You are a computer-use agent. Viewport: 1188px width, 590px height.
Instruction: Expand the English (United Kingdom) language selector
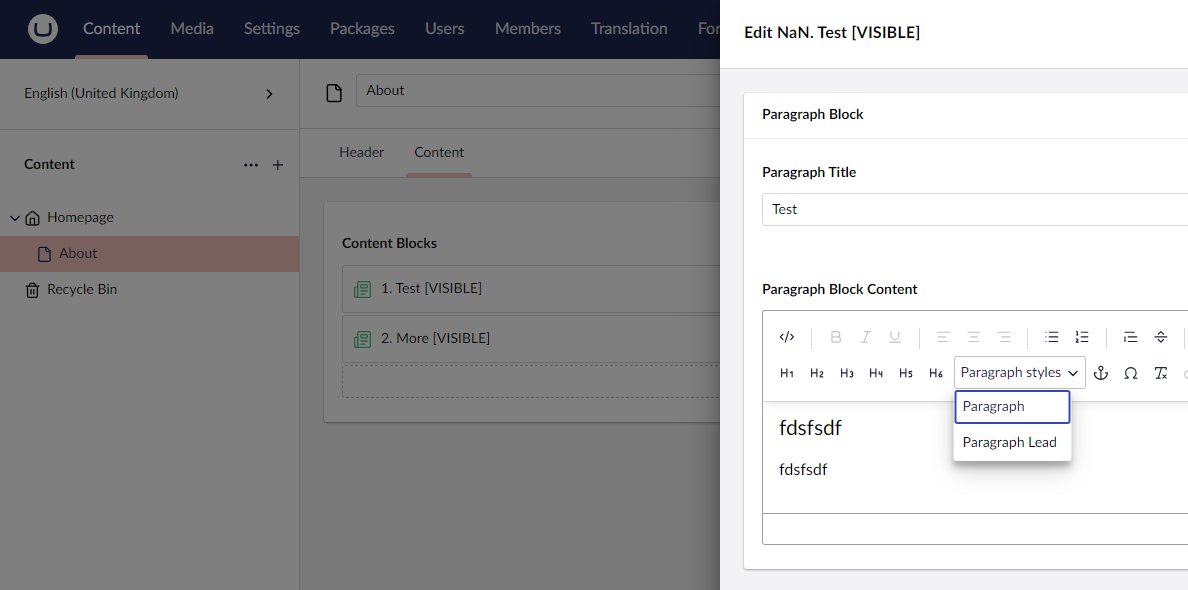[x=268, y=93]
